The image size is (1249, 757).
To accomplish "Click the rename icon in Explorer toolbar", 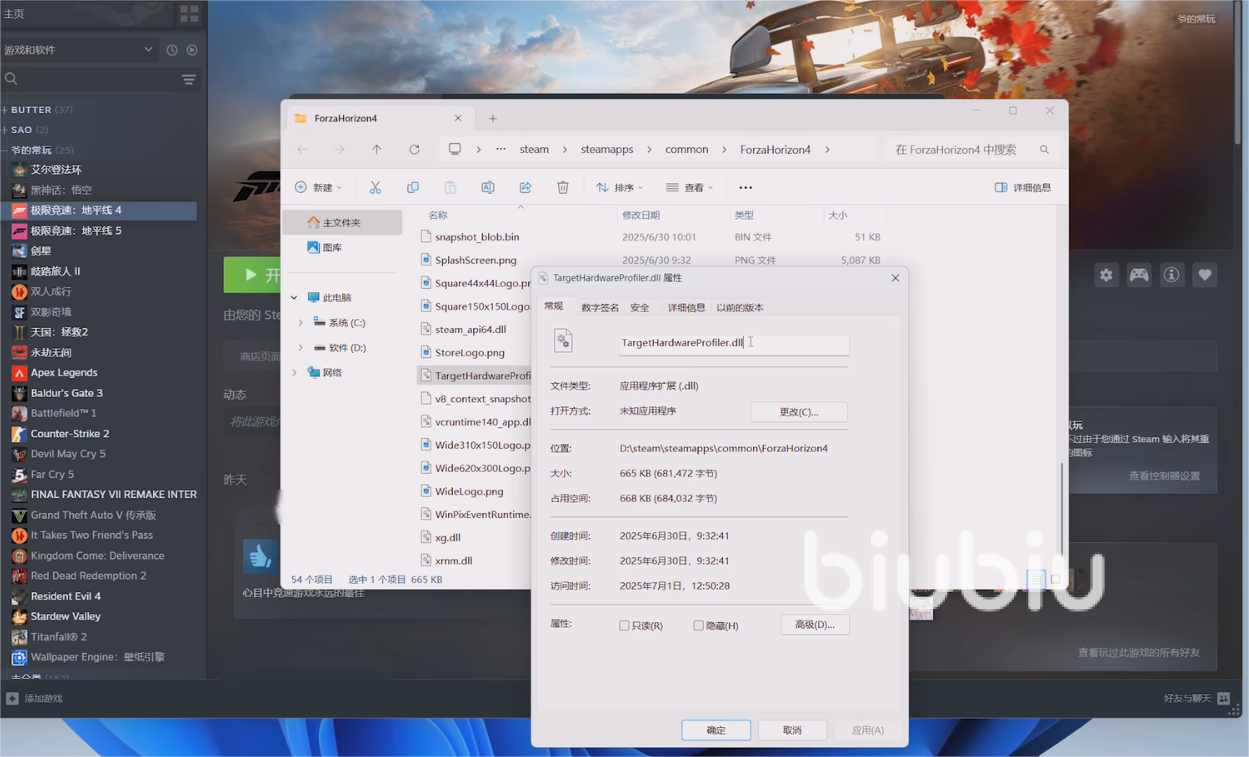I will click(x=488, y=188).
